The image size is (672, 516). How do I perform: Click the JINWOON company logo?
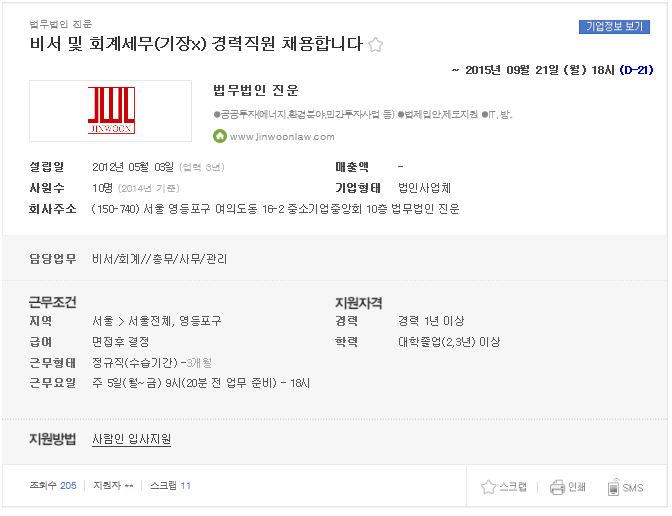111,111
